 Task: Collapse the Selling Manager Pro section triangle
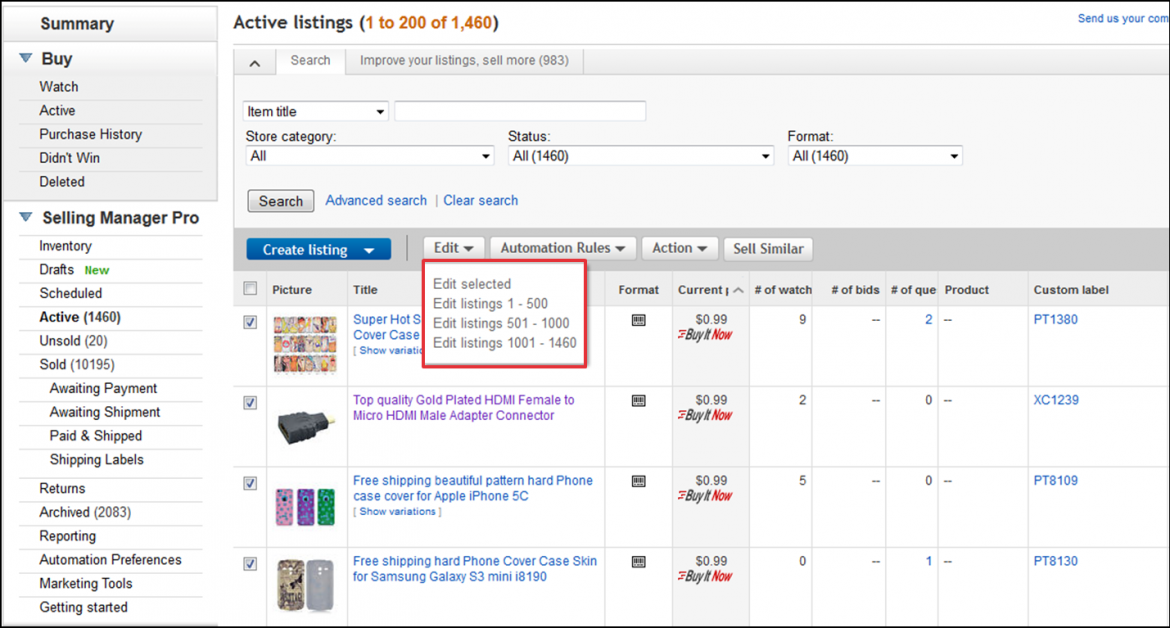pyautogui.click(x=26, y=218)
